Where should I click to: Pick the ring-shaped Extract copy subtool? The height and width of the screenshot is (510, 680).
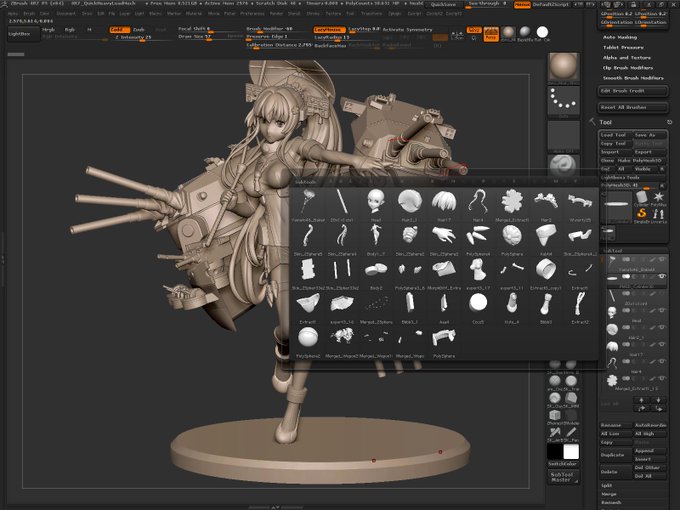[x=546, y=269]
